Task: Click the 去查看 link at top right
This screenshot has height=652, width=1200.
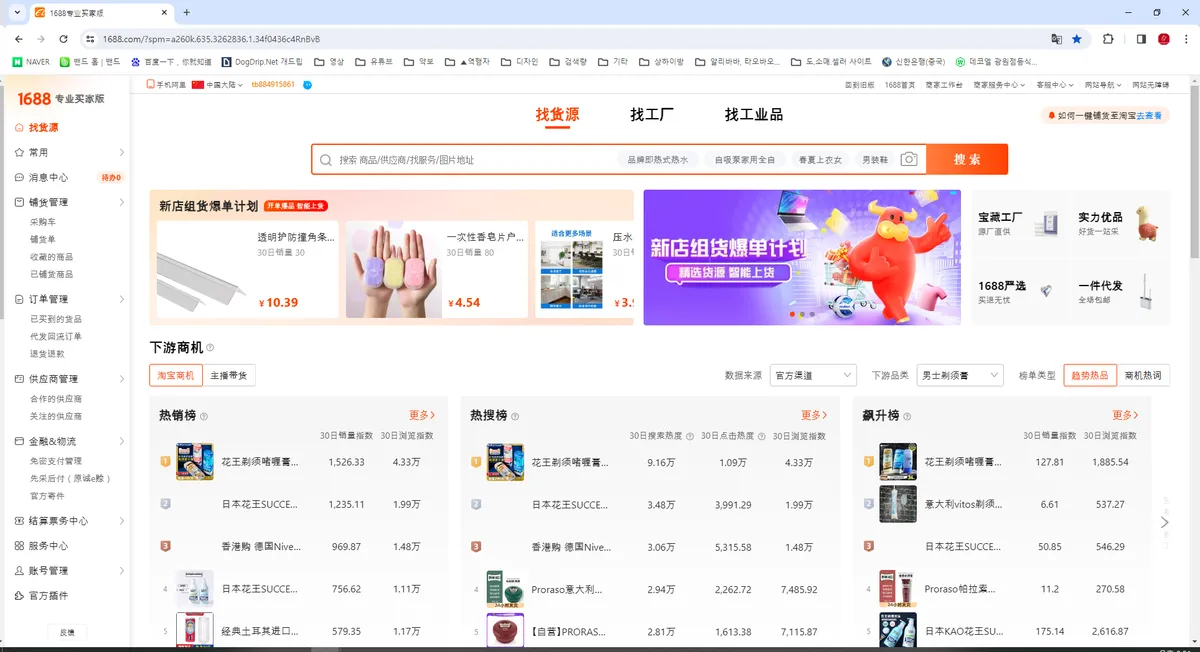Action: click(x=1149, y=116)
